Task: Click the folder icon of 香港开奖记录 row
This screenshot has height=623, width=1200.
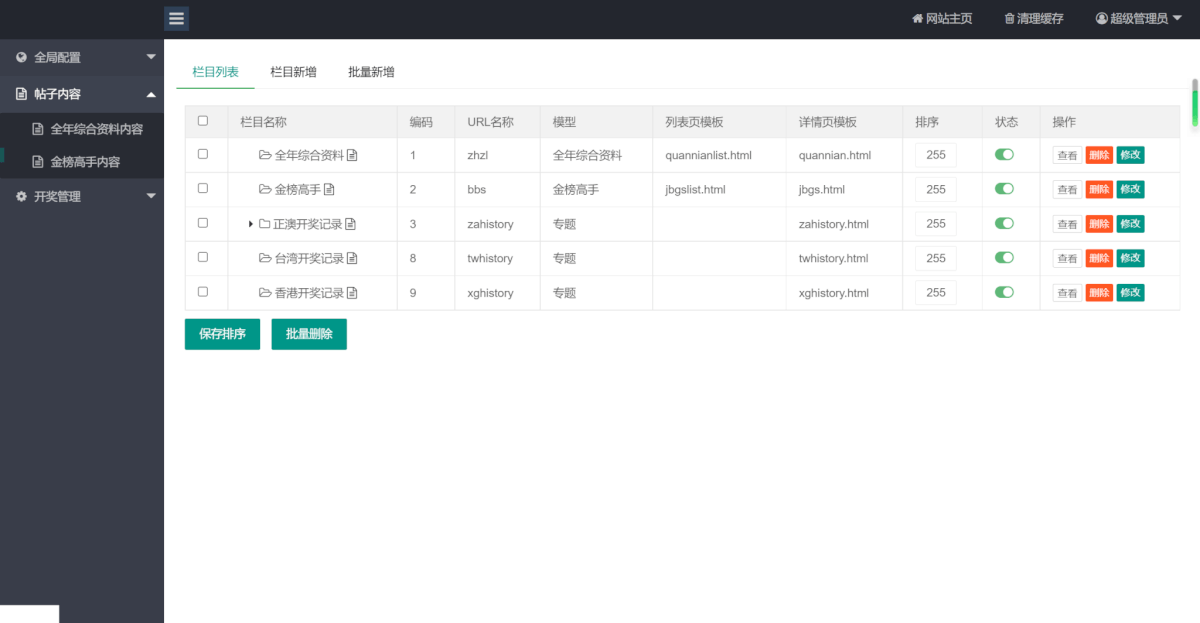Action: pos(265,293)
